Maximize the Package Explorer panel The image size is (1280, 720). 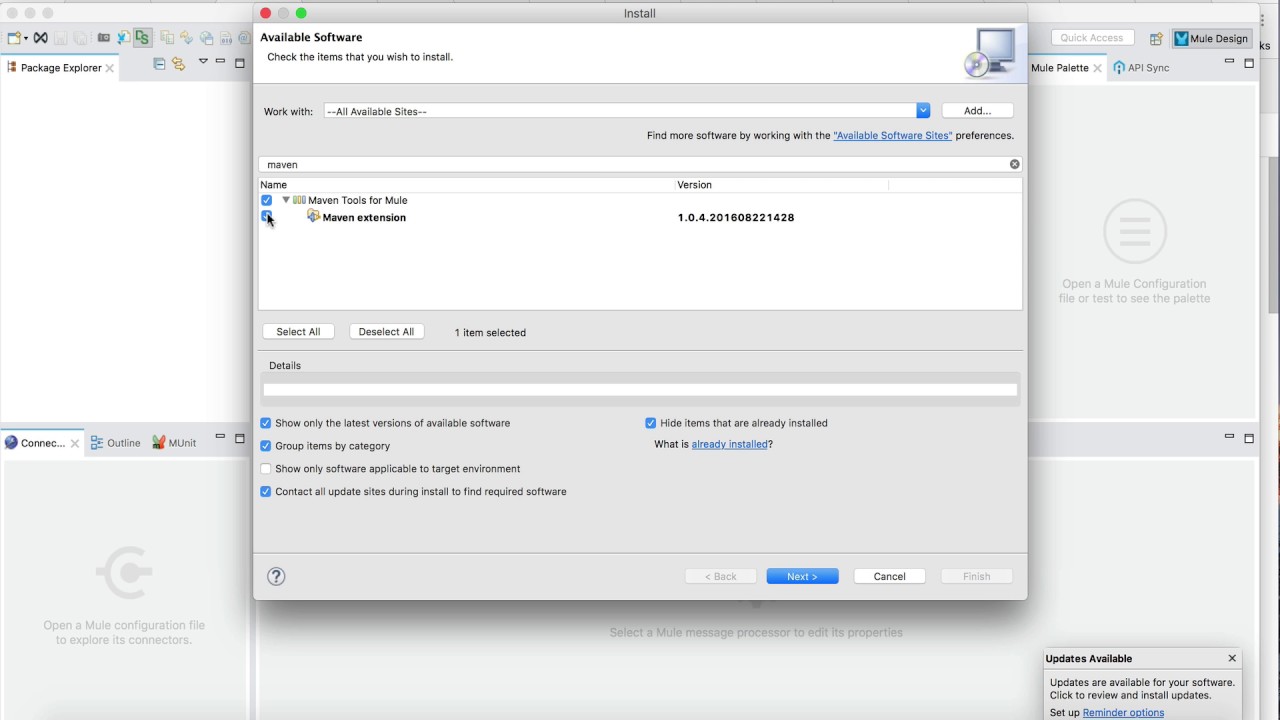point(240,63)
